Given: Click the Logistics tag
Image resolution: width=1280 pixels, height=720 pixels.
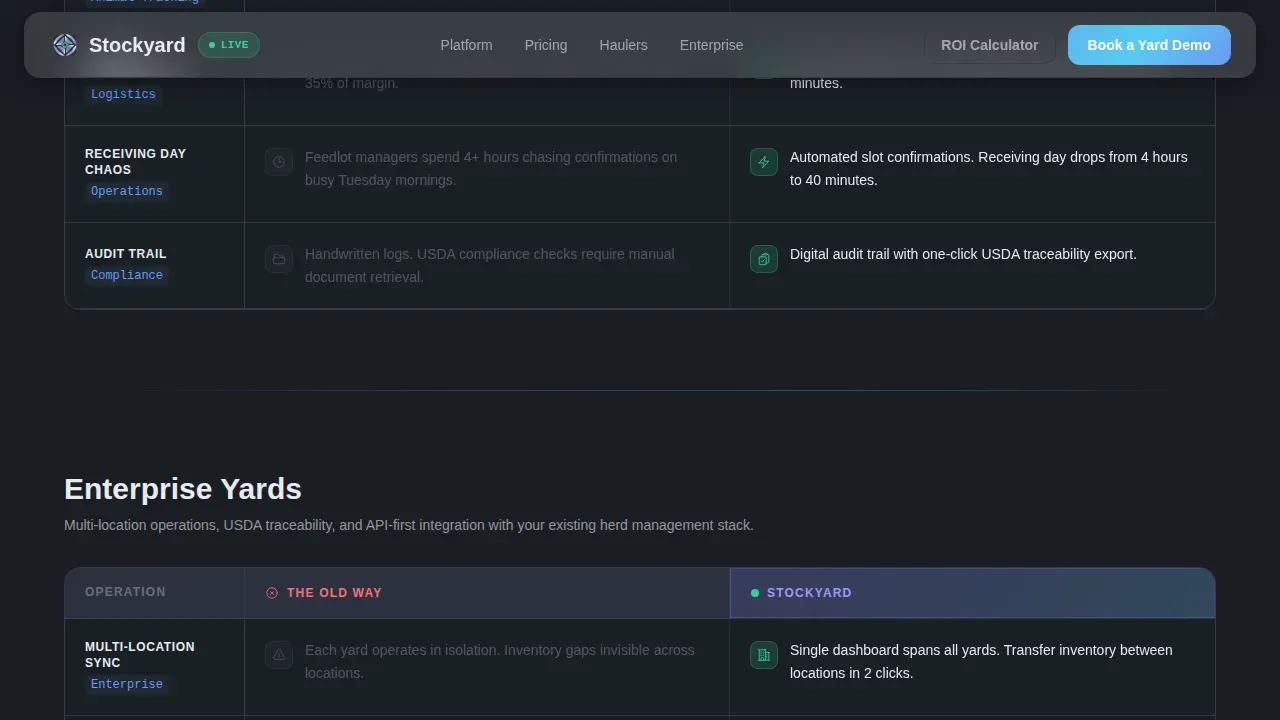Looking at the screenshot, I should tap(123, 94).
